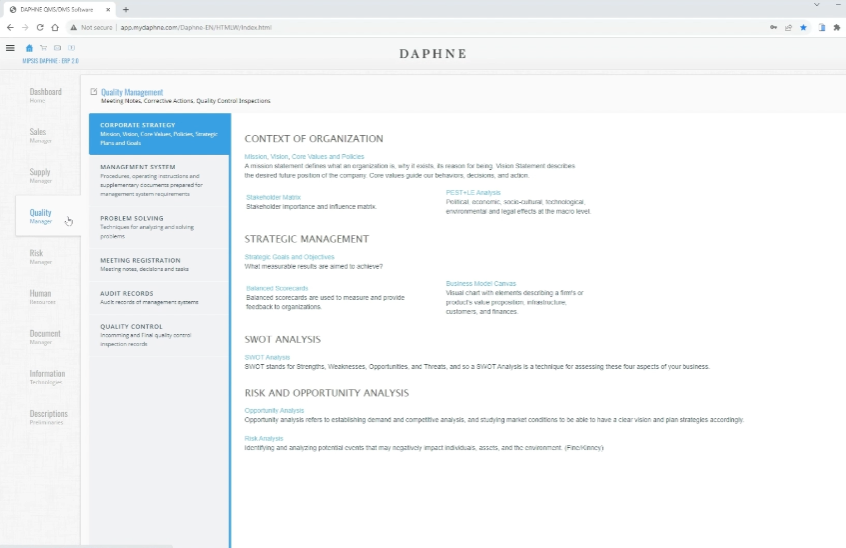Open the saved passwords key icon

(773, 28)
